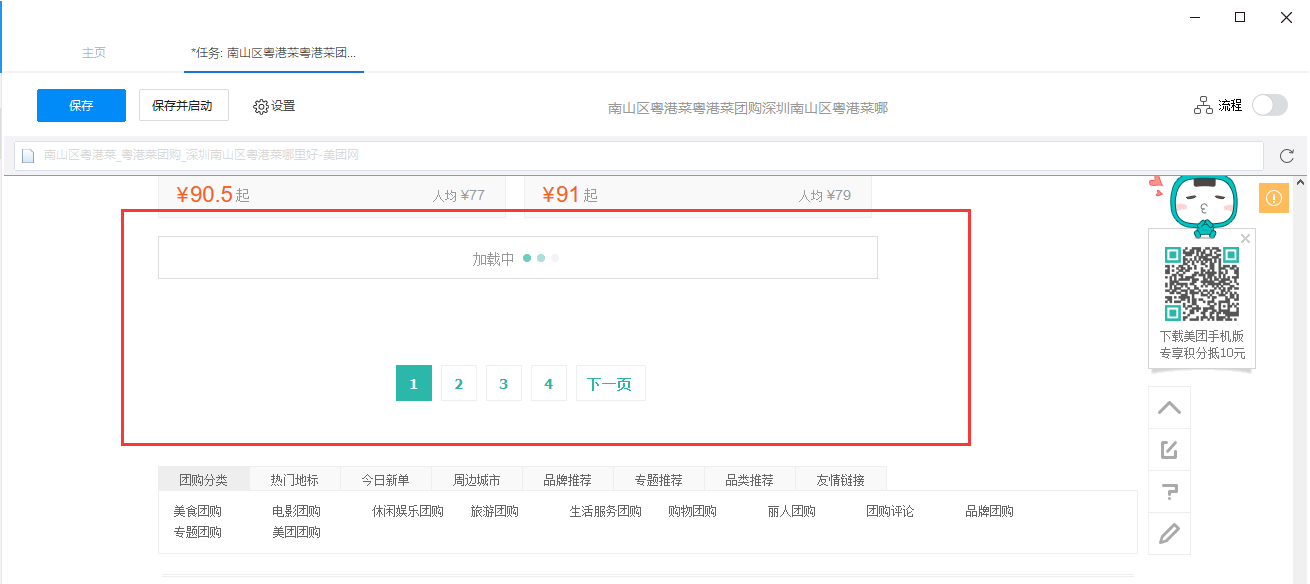This screenshot has width=1310, height=584.
Task: Select the 今日新单 tab
Action: point(386,479)
